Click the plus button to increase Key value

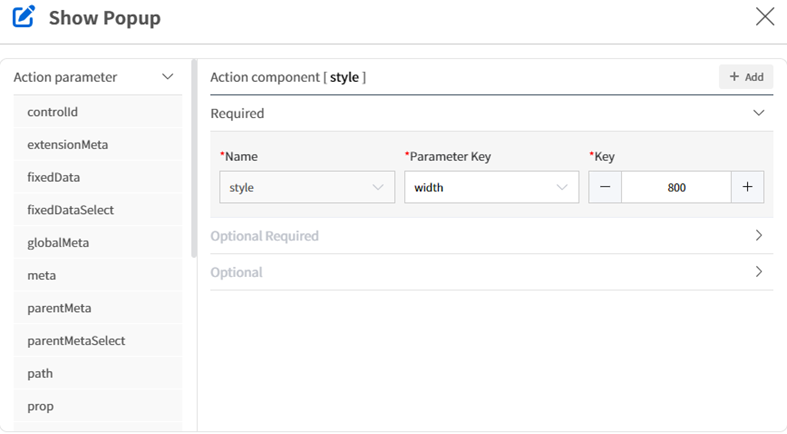click(747, 187)
